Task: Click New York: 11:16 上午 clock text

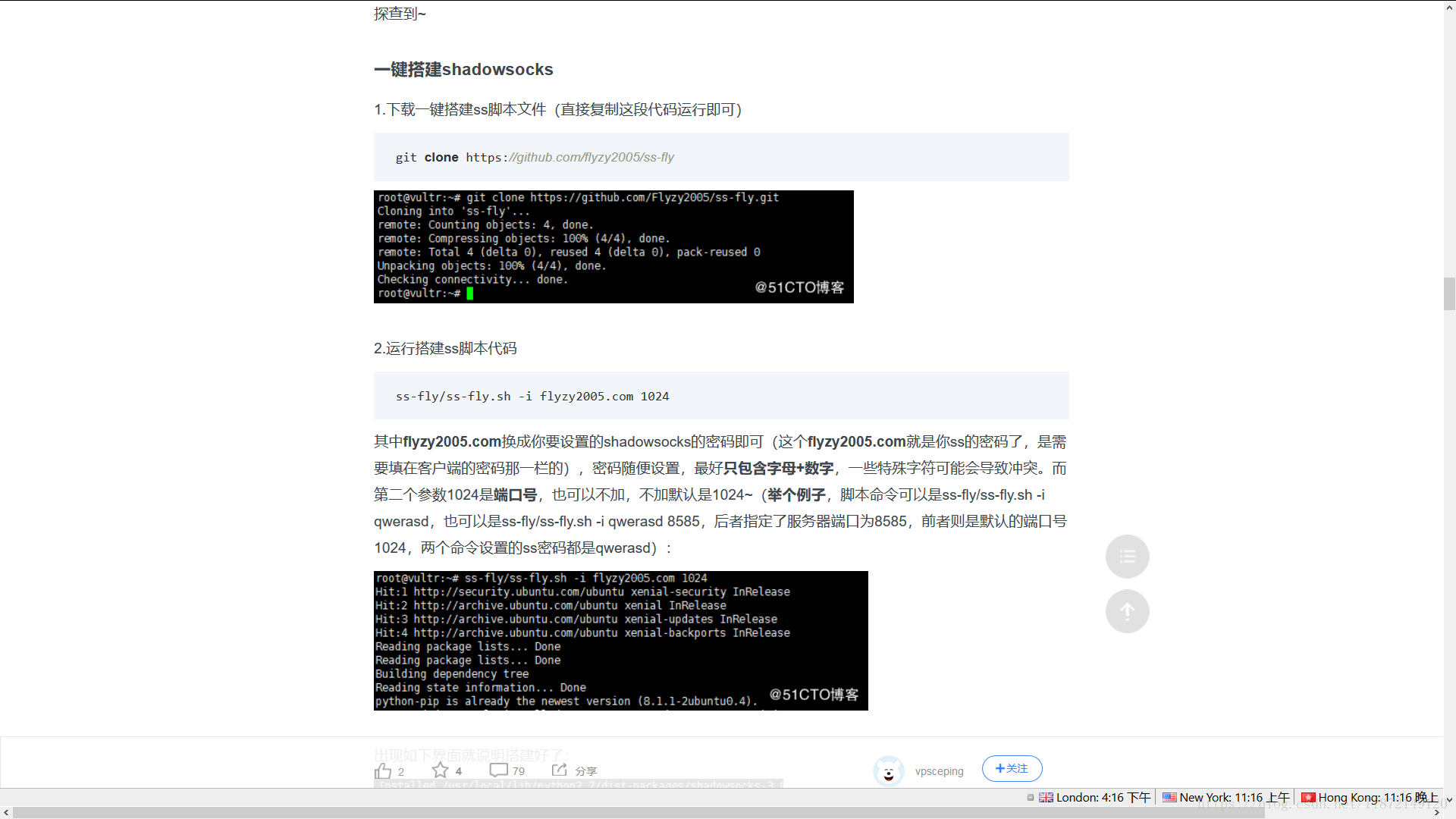Action: pyautogui.click(x=1235, y=798)
